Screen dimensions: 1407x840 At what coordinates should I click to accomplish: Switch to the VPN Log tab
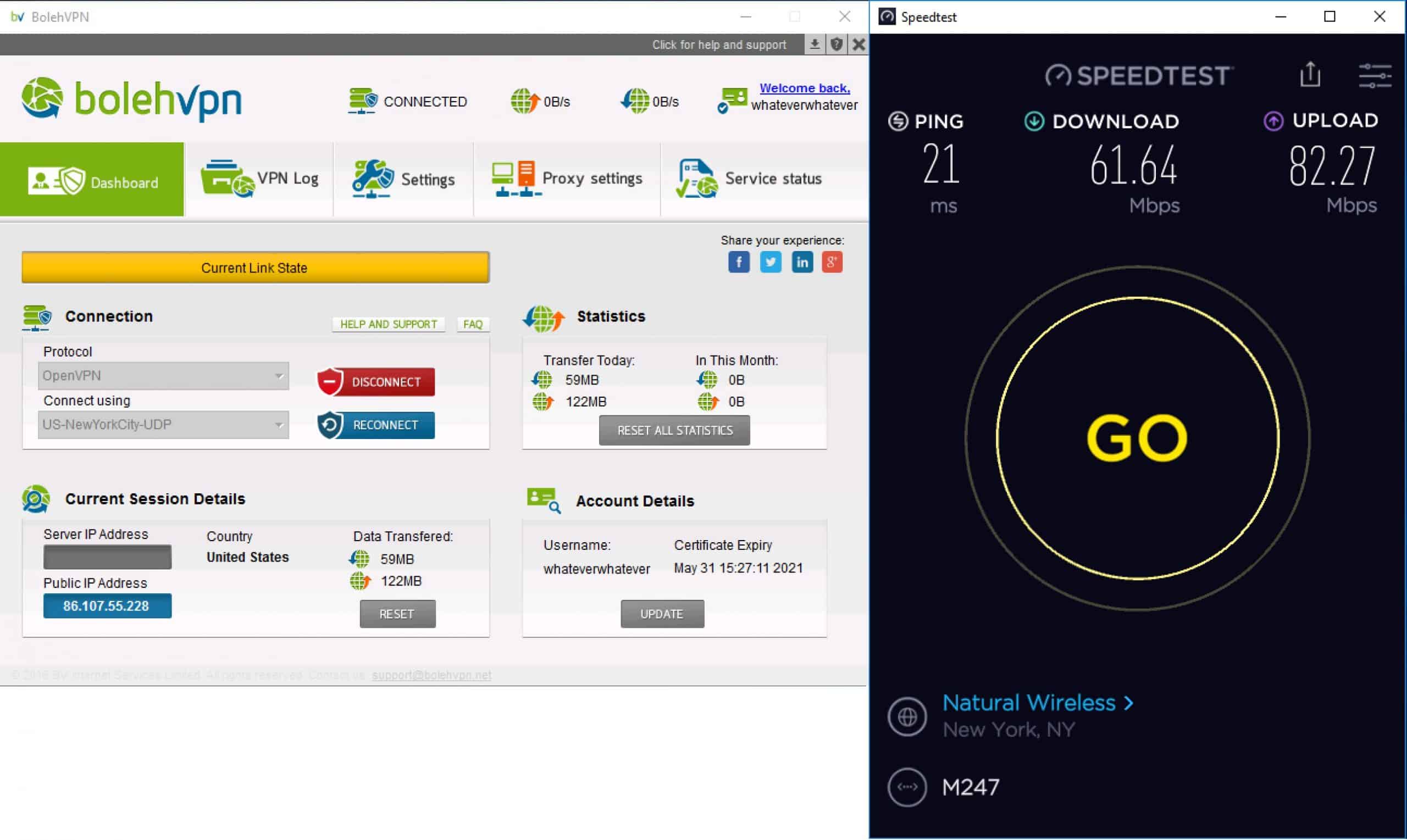click(259, 180)
